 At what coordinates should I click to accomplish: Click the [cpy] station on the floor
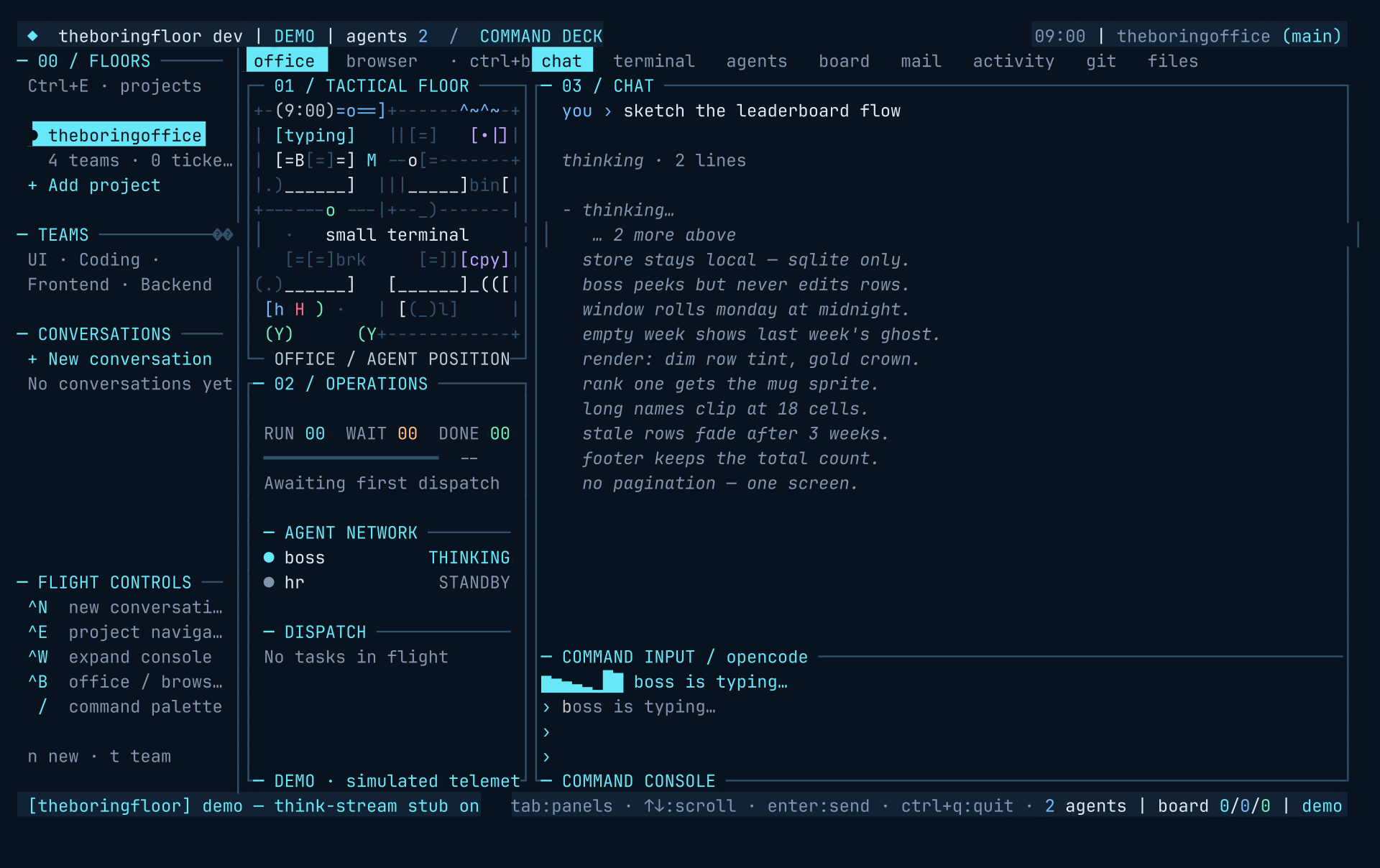point(484,260)
